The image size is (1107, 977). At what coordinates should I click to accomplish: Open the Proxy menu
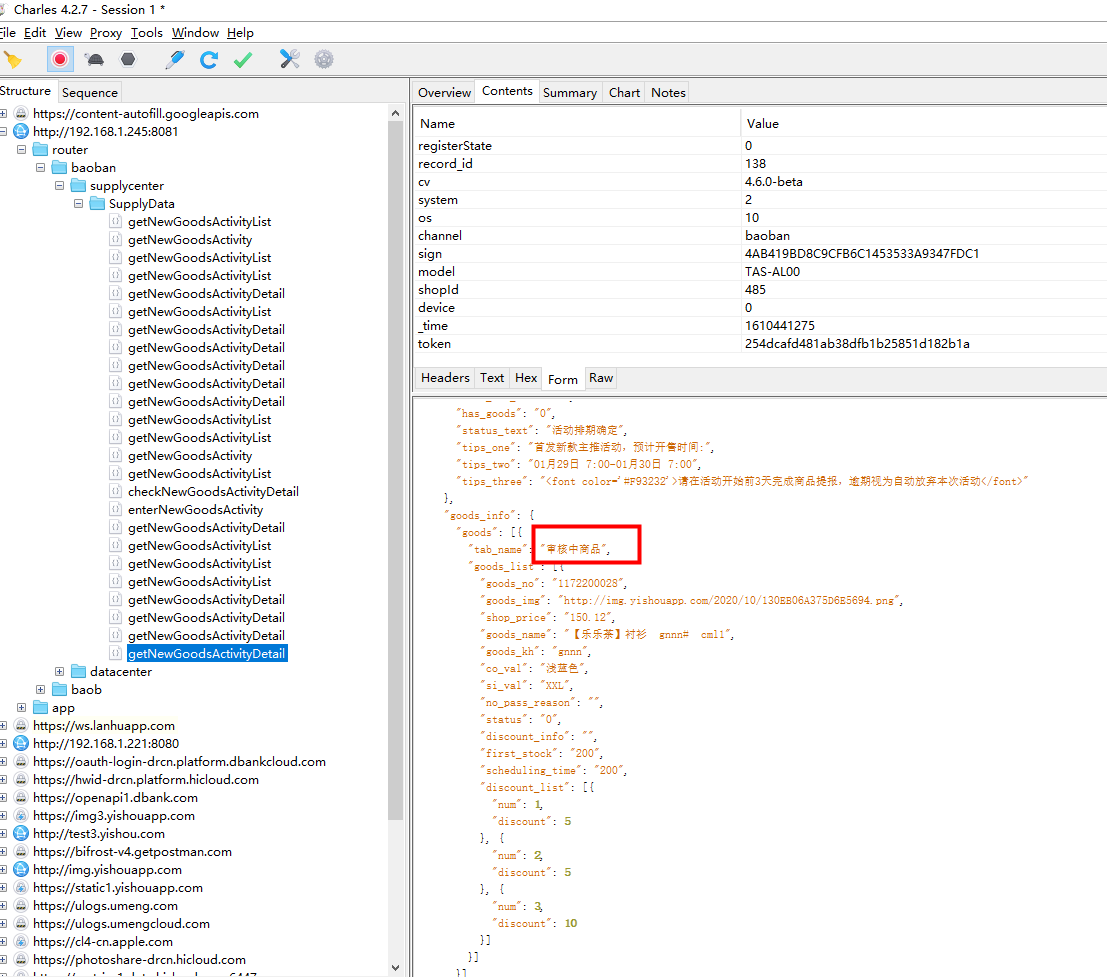tap(106, 32)
